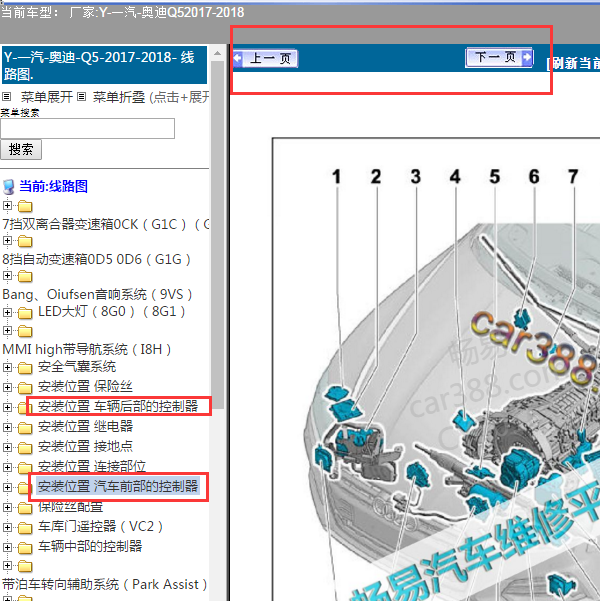Screen dimensions: 600x601
Task: Expand the 车库门遥控器 (VC2) node
Action: [x=7, y=527]
